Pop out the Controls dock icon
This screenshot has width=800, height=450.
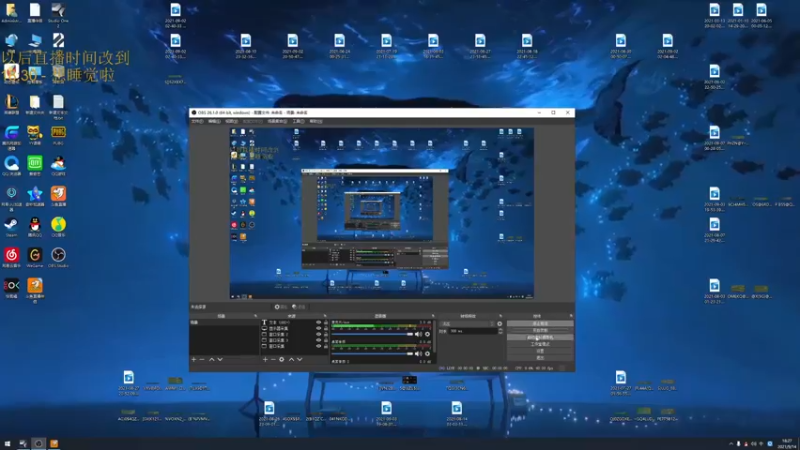pyautogui.click(x=571, y=316)
